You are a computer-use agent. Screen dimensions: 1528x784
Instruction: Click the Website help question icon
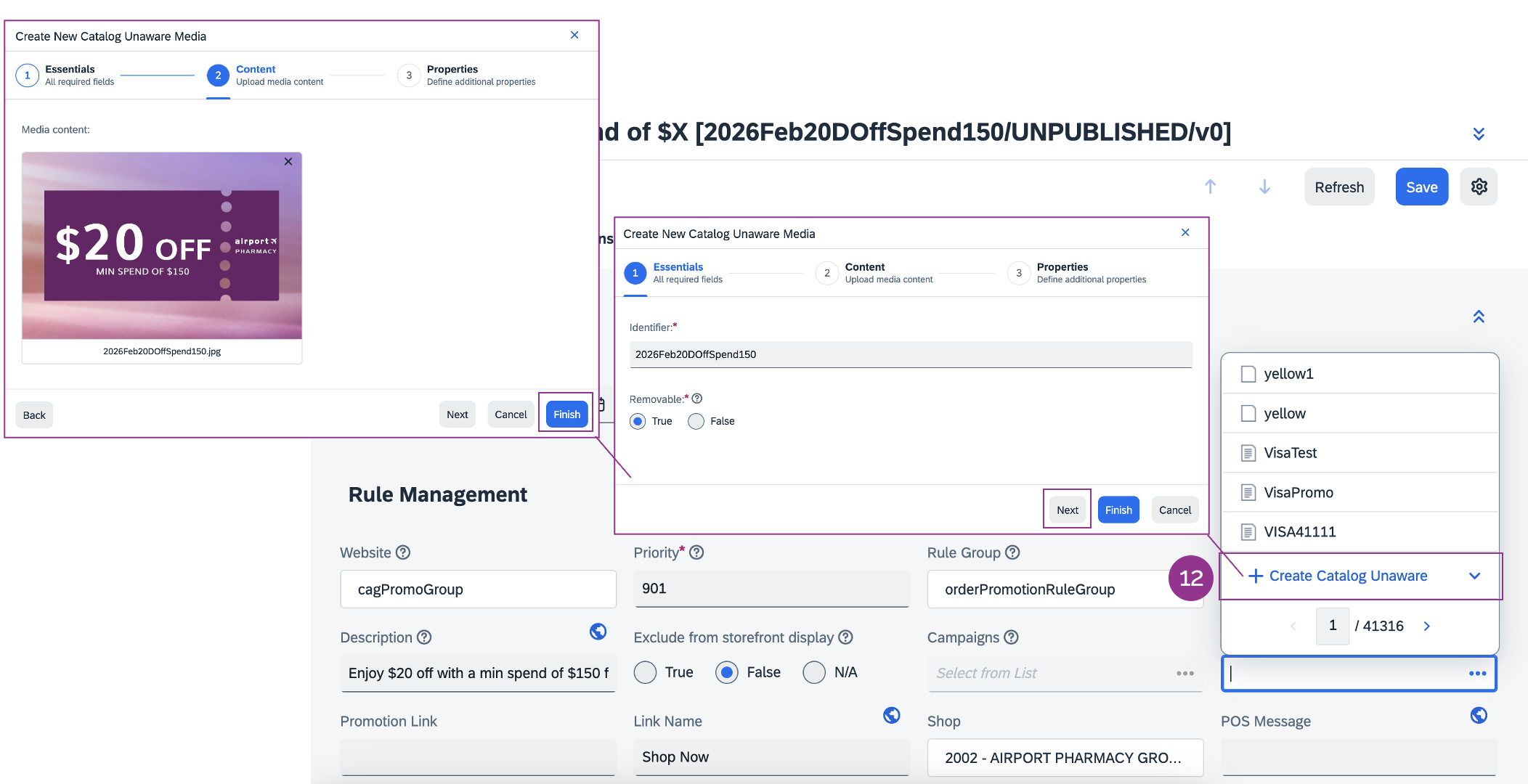[x=403, y=552]
